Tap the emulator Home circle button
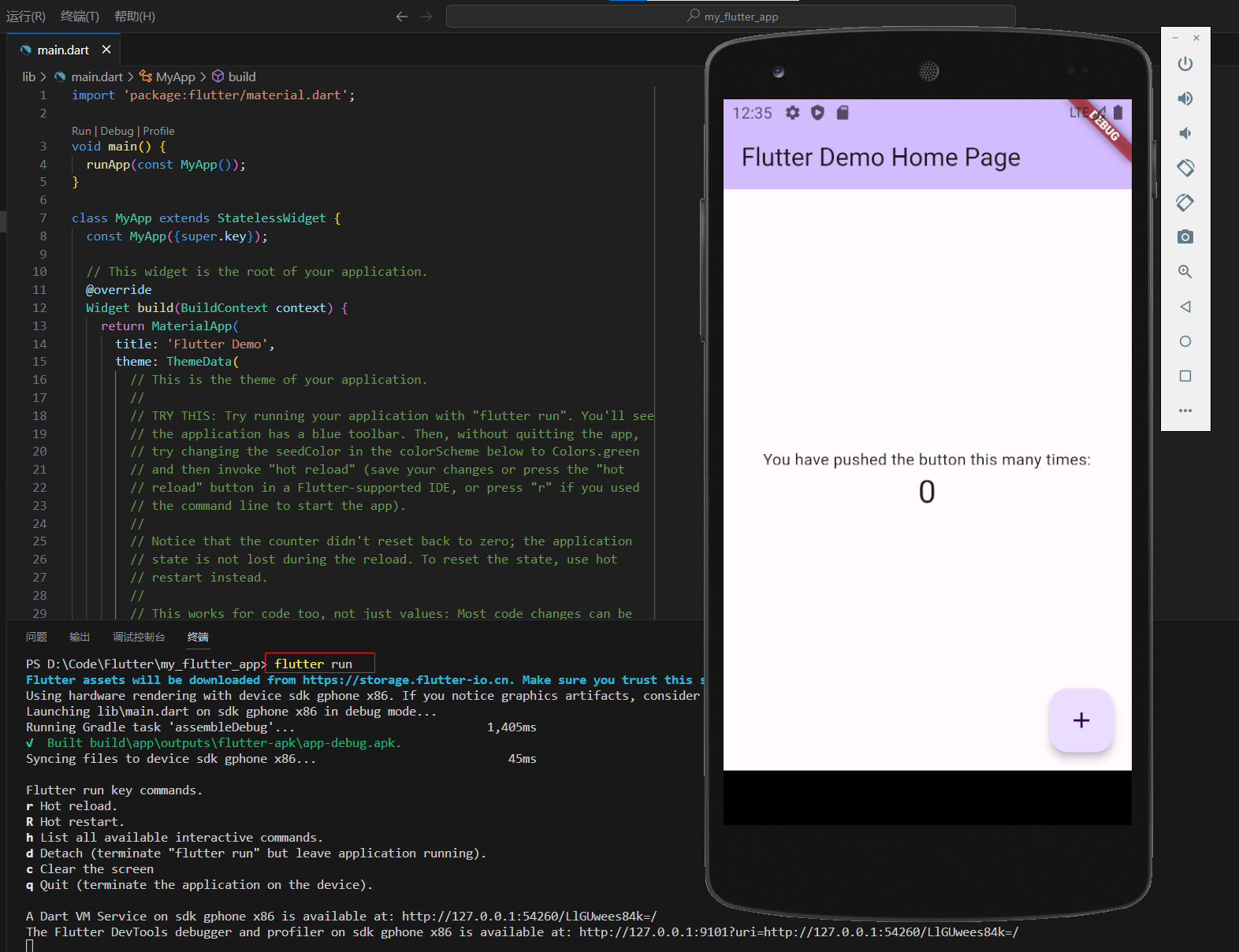The height and width of the screenshot is (952, 1239). (1185, 341)
